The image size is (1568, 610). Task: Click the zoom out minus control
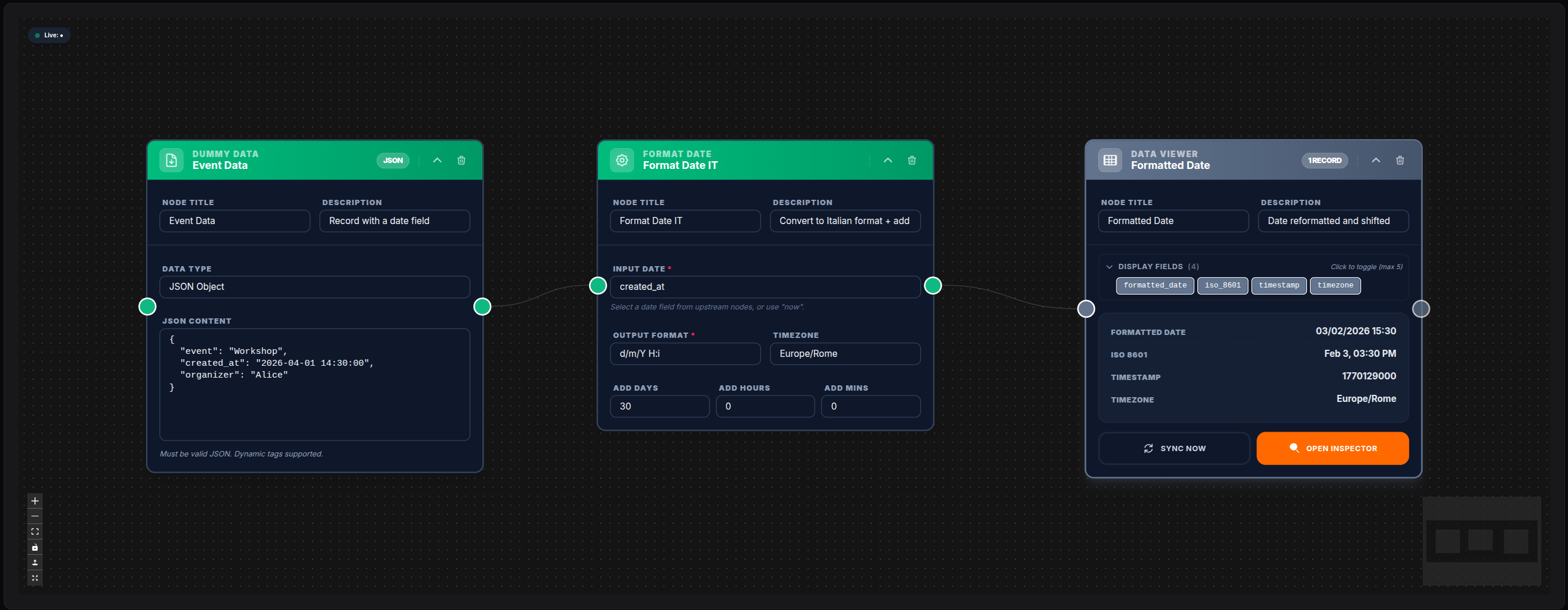[34, 516]
